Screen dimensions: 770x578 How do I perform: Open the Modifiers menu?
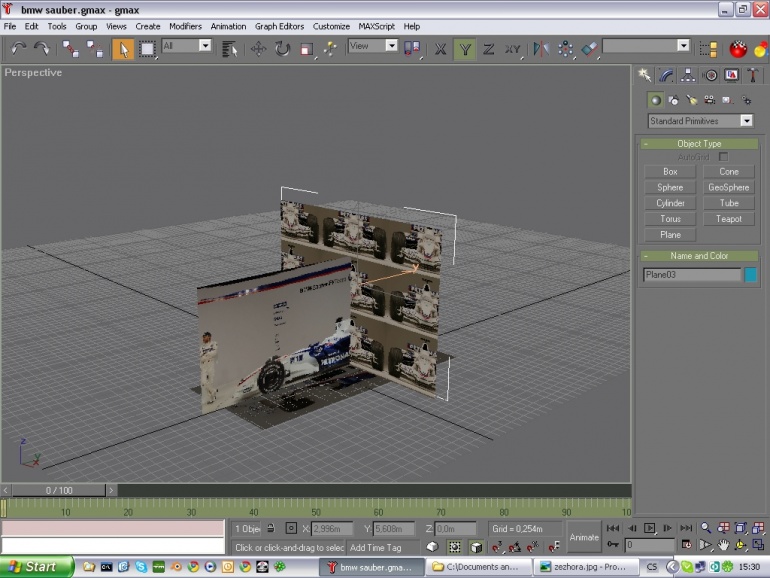(x=185, y=27)
